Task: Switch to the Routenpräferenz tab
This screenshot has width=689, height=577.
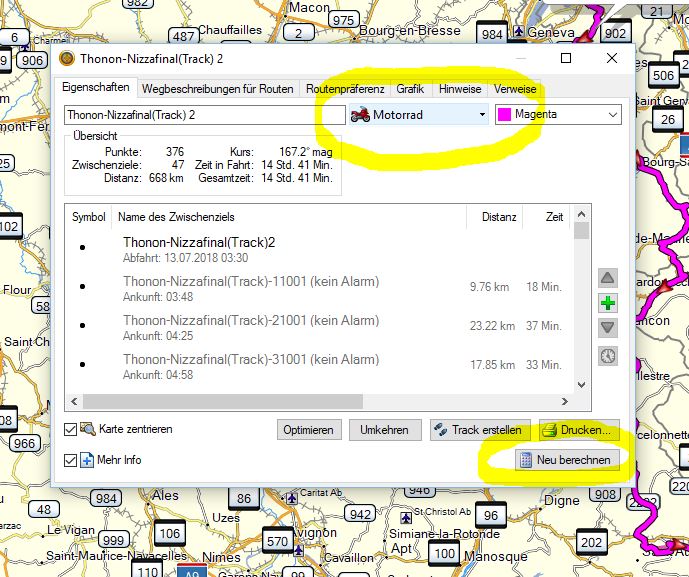Action: click(x=344, y=89)
